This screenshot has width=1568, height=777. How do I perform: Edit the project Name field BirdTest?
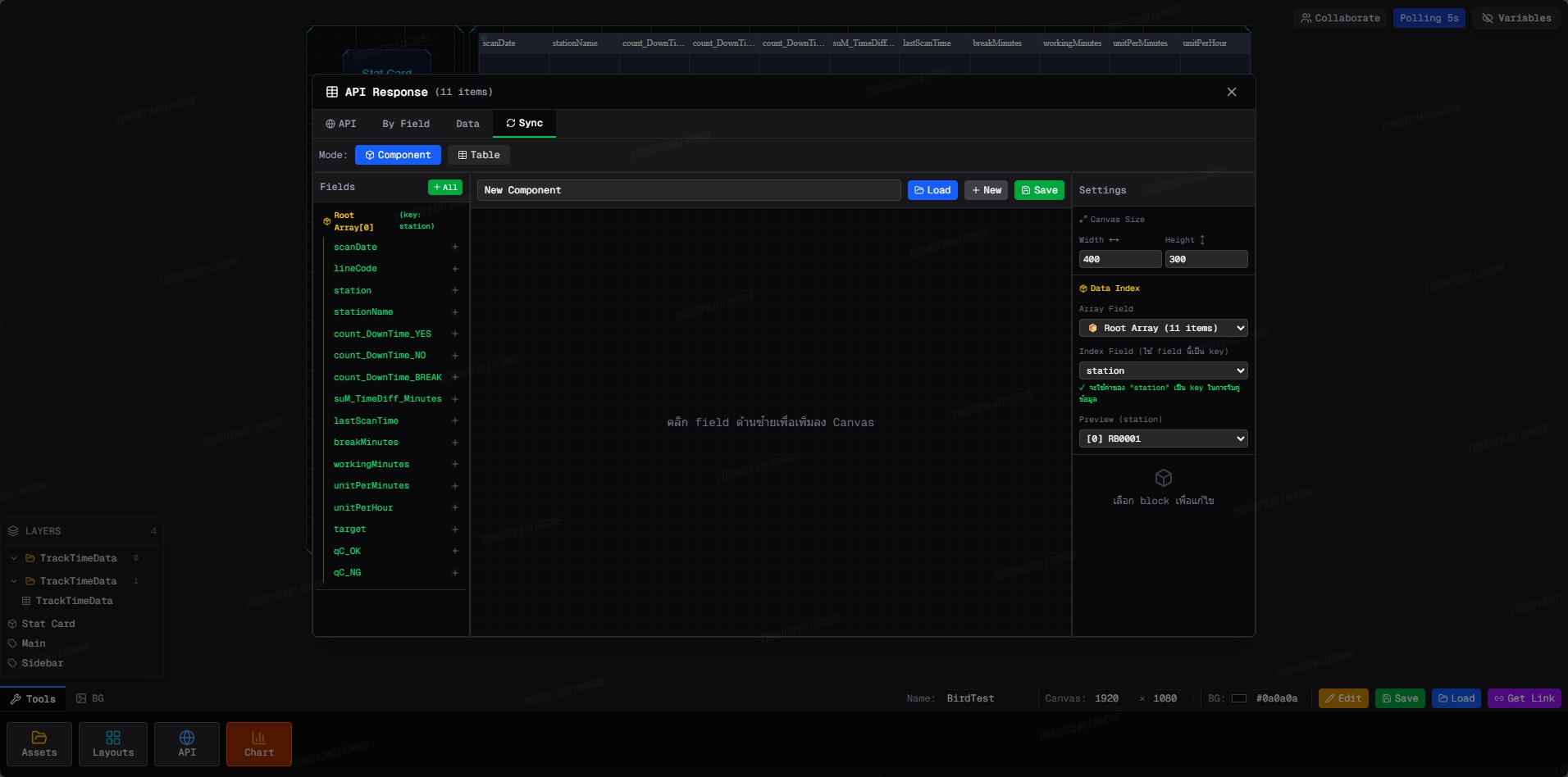985,698
